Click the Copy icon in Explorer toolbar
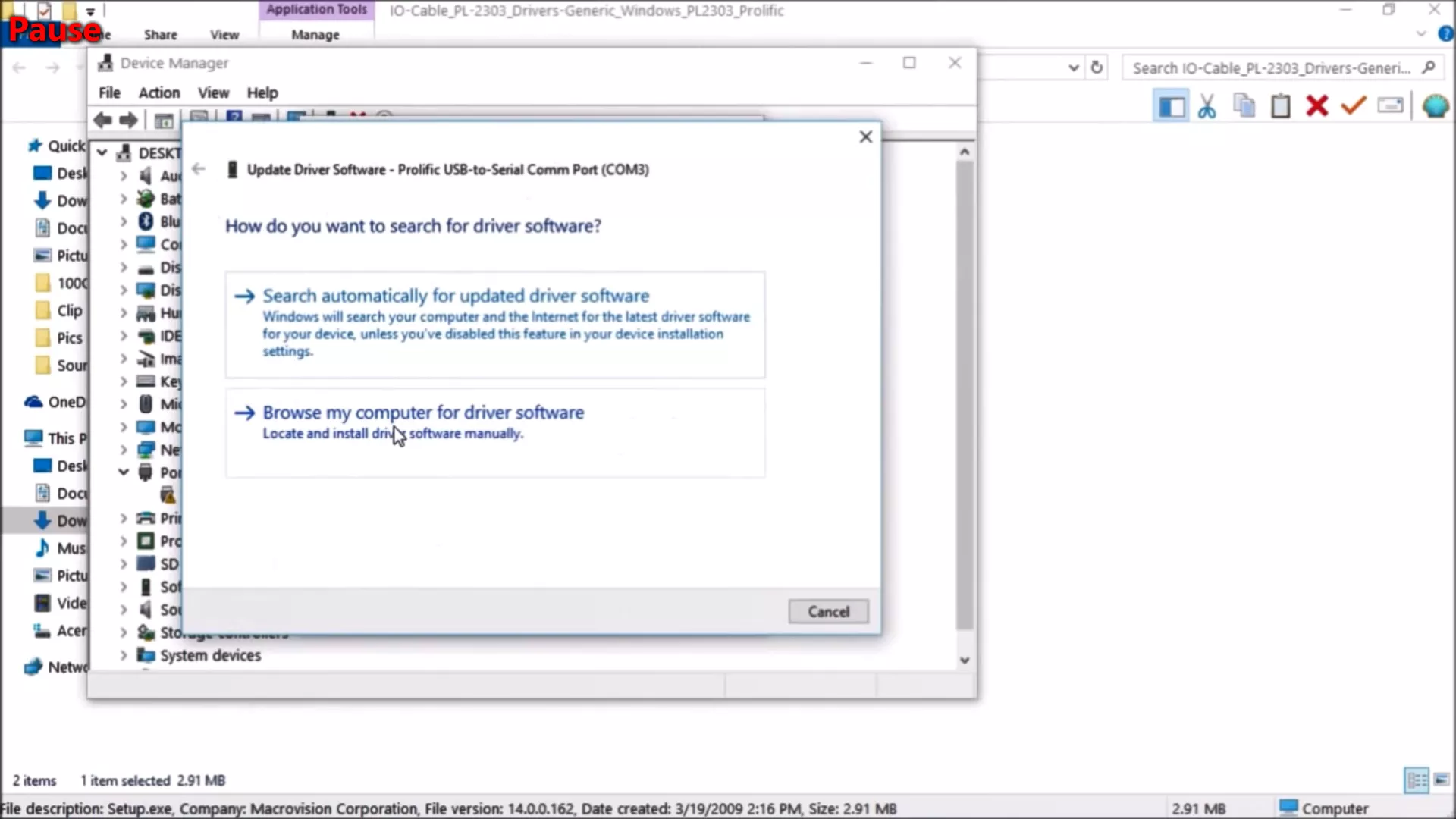Image resolution: width=1456 pixels, height=819 pixels. coord(1244,106)
